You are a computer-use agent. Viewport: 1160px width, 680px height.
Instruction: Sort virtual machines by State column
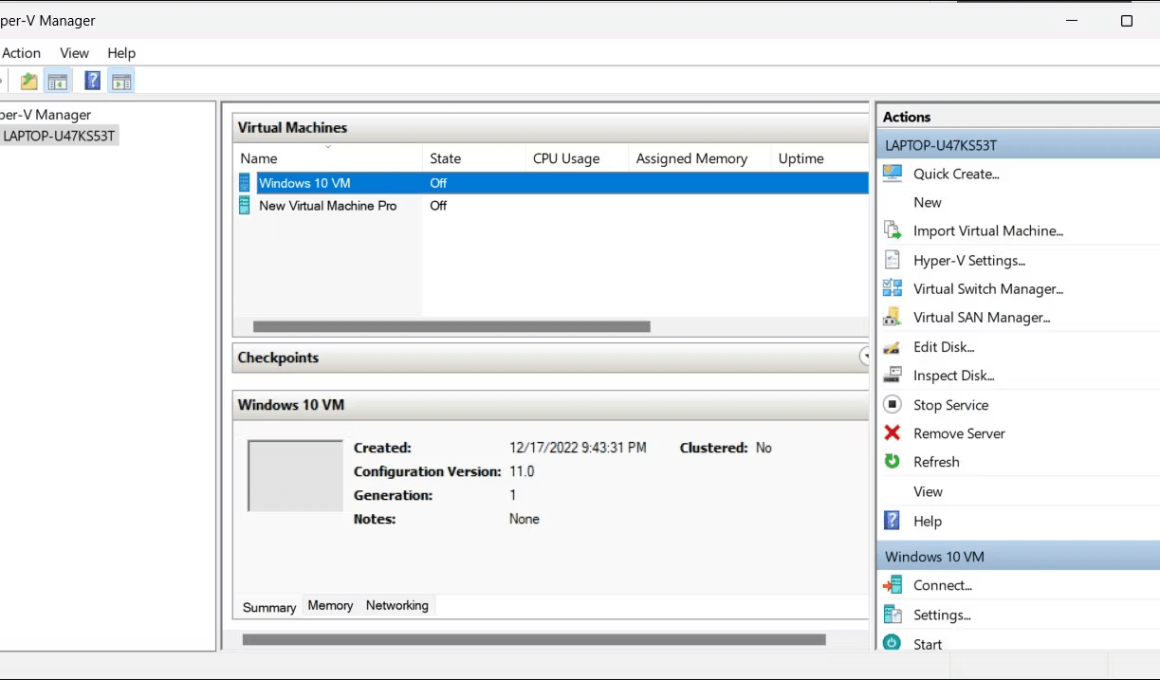tap(473, 158)
